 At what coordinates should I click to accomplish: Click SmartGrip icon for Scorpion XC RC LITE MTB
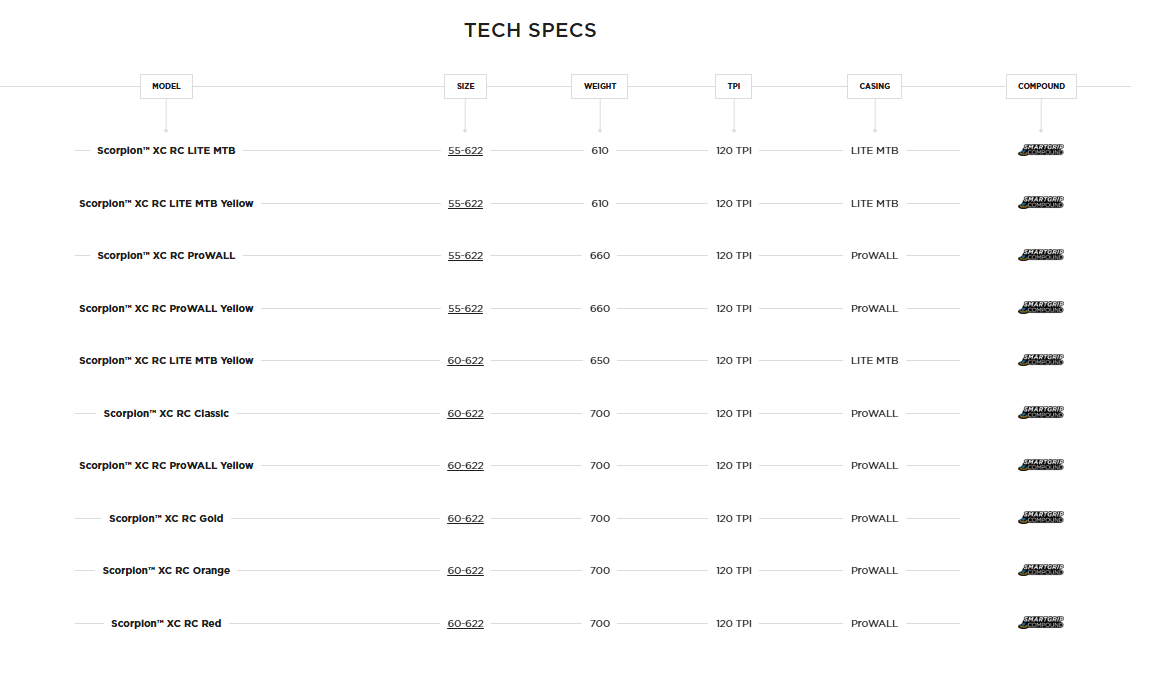click(x=1041, y=150)
